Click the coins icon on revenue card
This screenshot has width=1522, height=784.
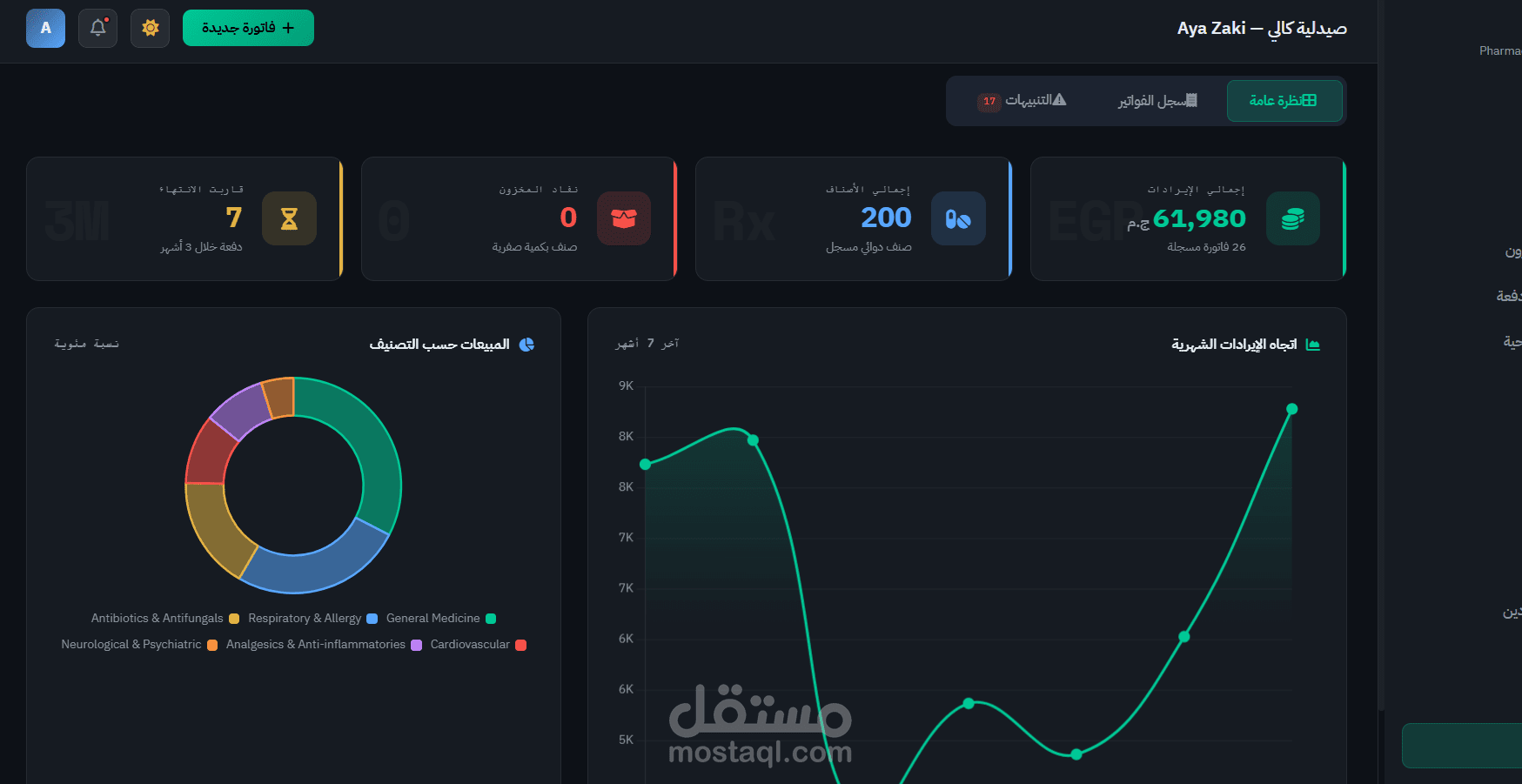coord(1293,218)
